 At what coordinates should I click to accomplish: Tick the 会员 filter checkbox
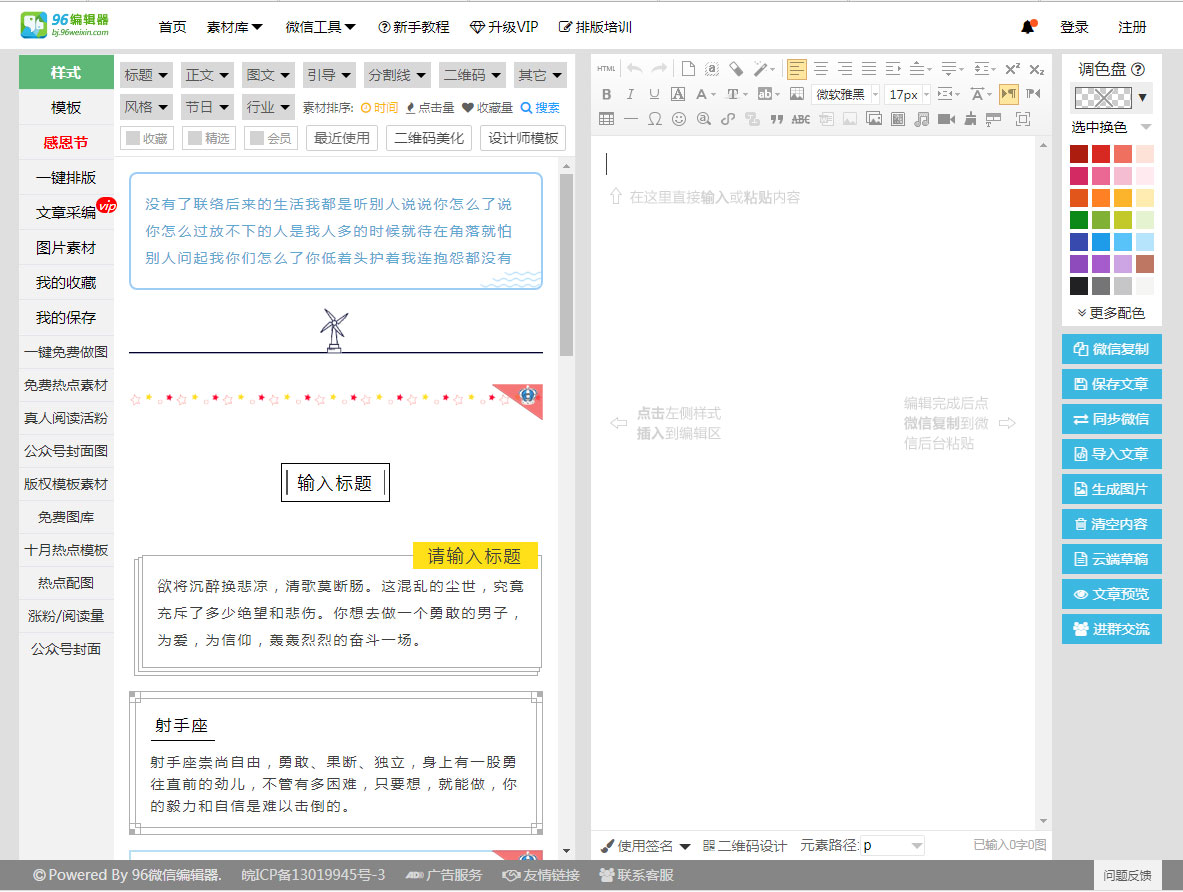tap(269, 138)
